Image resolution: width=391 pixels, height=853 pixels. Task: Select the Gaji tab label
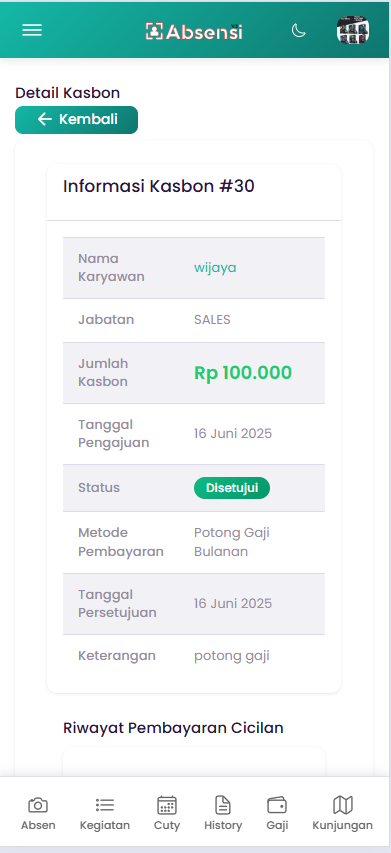point(277,825)
